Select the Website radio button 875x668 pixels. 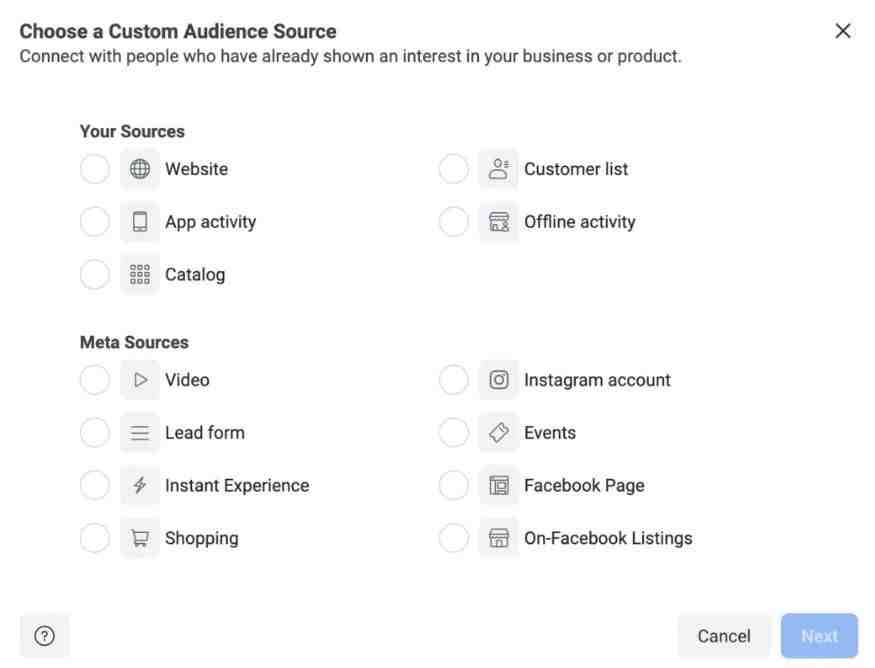(x=95, y=169)
